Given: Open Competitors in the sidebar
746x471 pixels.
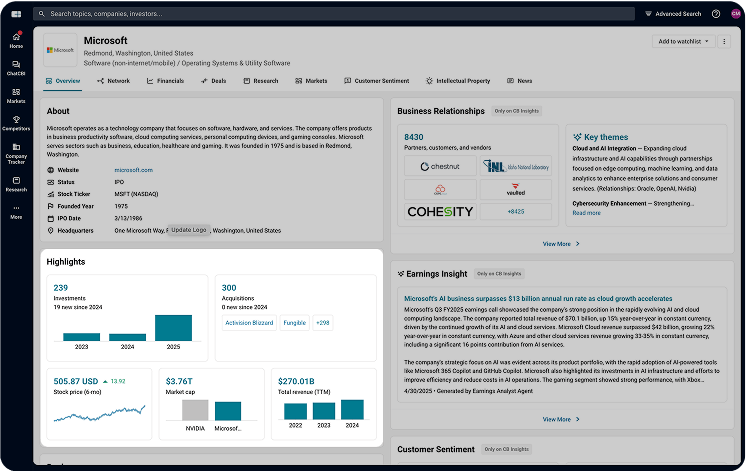Looking at the screenshot, I should (16, 122).
